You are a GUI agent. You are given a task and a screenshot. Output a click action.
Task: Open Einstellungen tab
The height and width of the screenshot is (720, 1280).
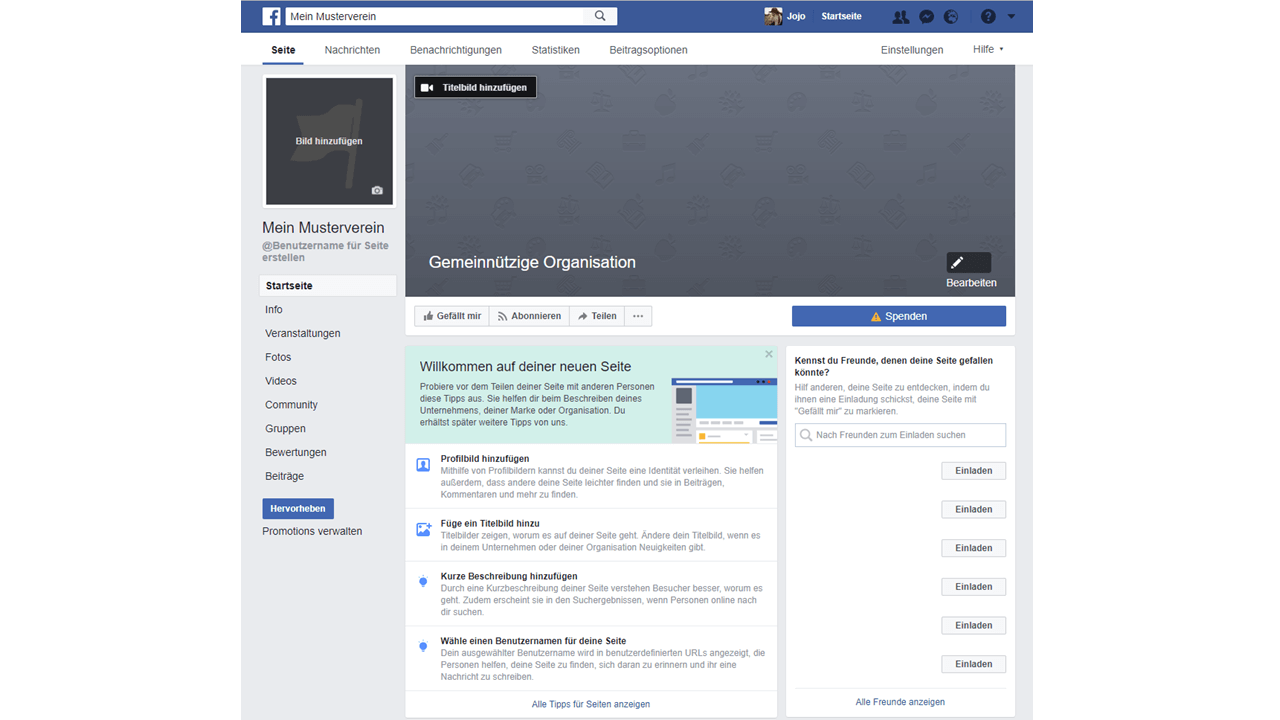click(912, 49)
